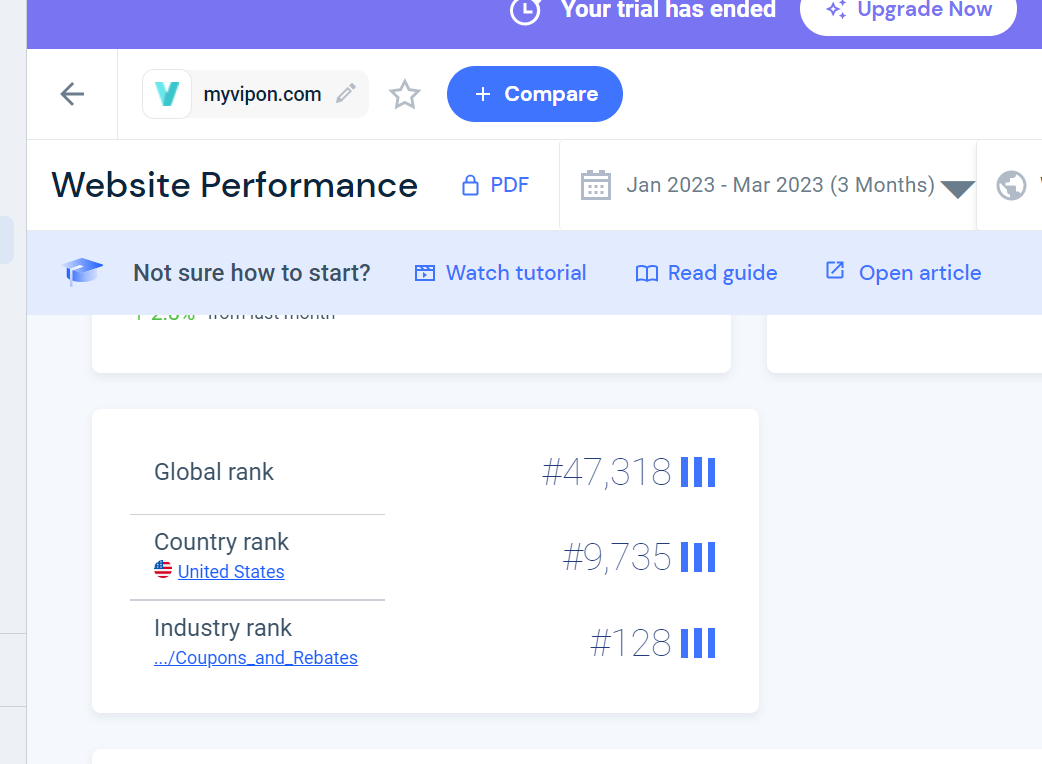Click the Country rank label
The height and width of the screenshot is (764, 1042).
(221, 542)
